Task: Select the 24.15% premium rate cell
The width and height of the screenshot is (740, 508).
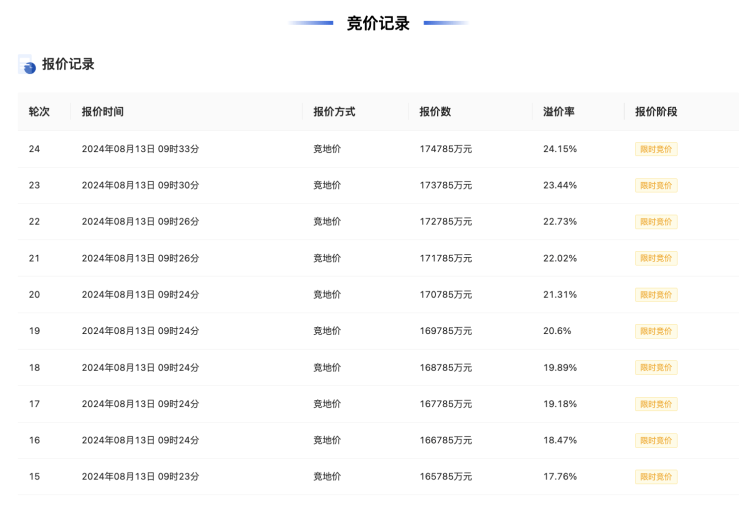Action: tap(560, 149)
